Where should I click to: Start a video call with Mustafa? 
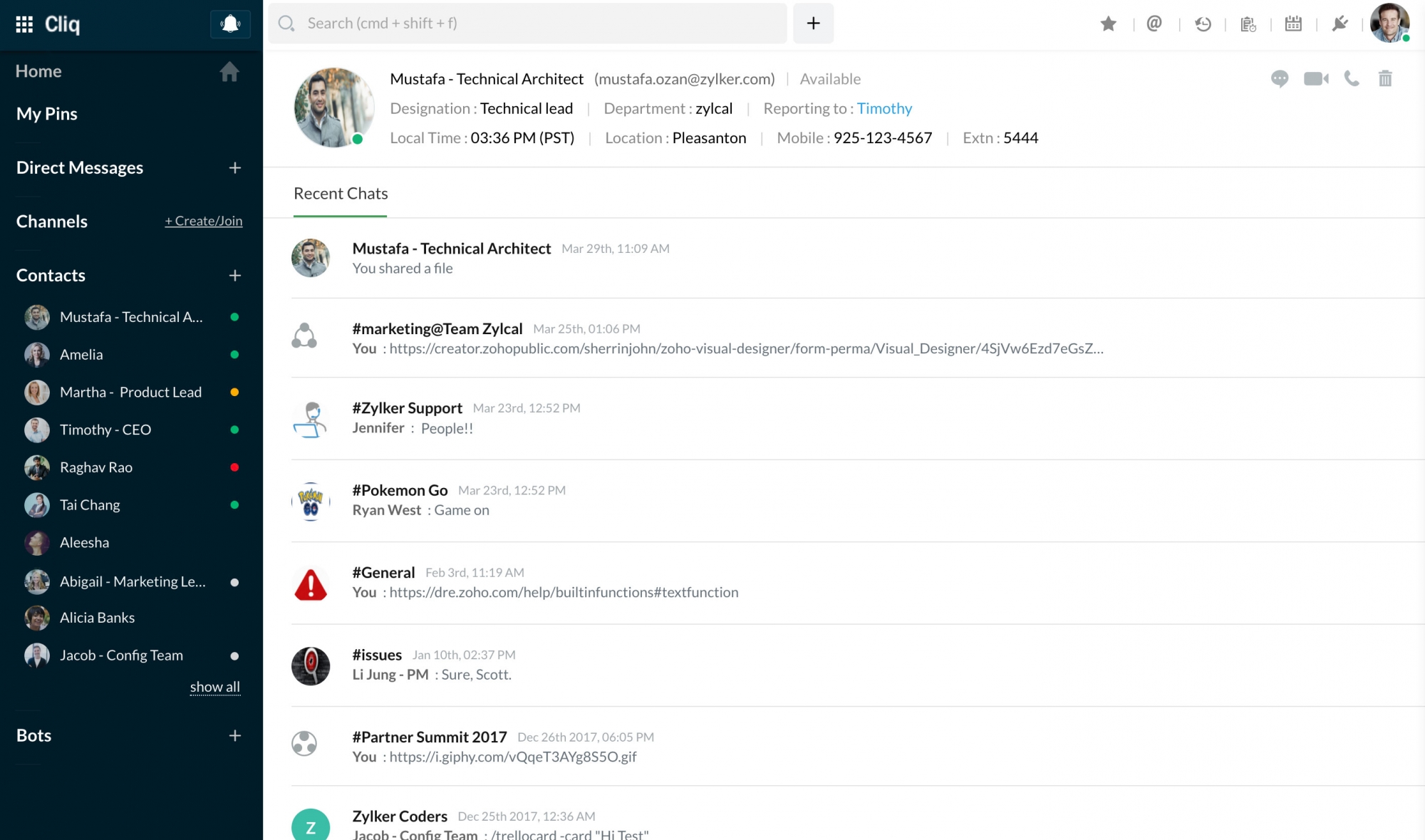(1317, 79)
